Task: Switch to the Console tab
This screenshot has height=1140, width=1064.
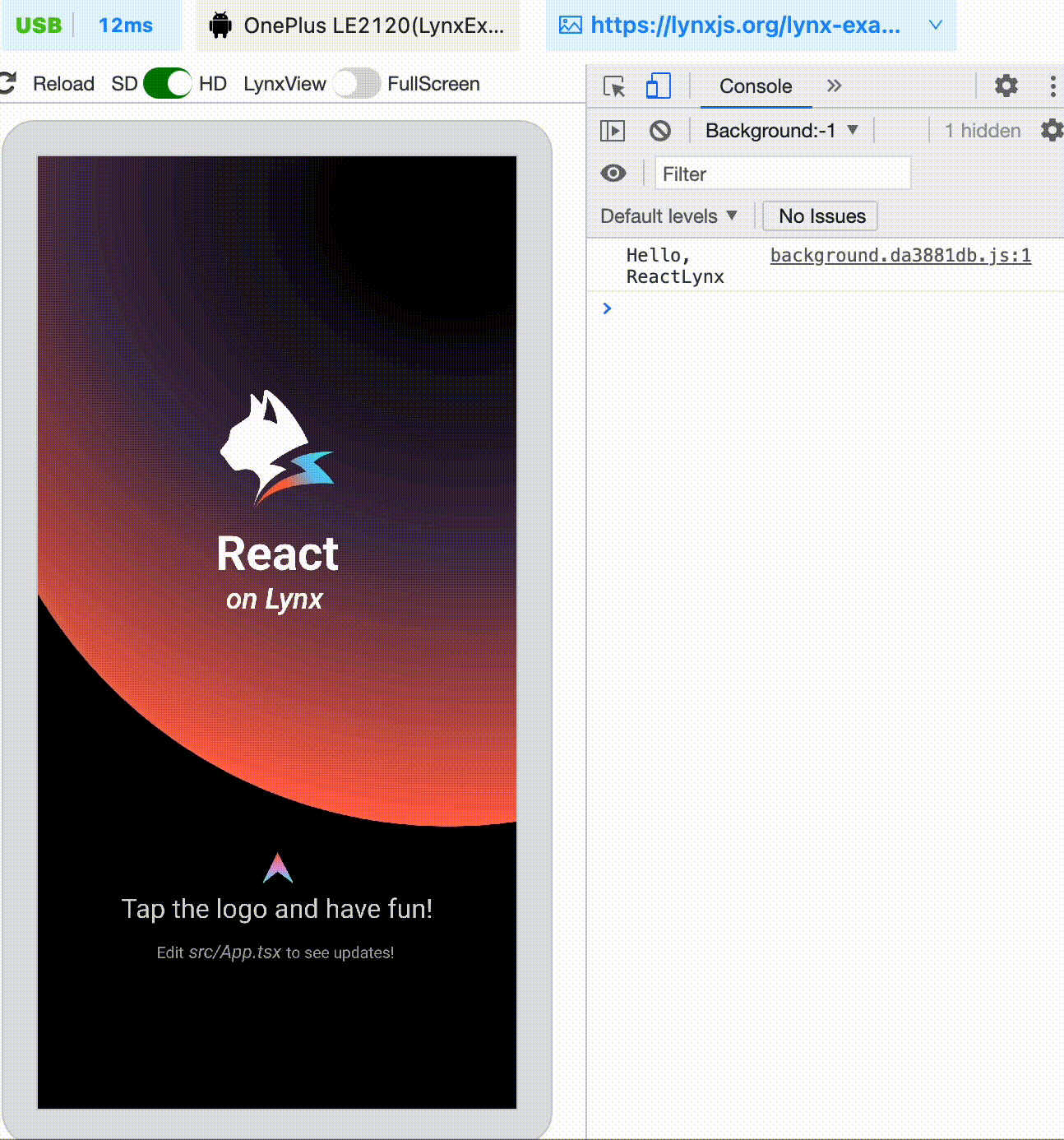Action: click(x=756, y=86)
